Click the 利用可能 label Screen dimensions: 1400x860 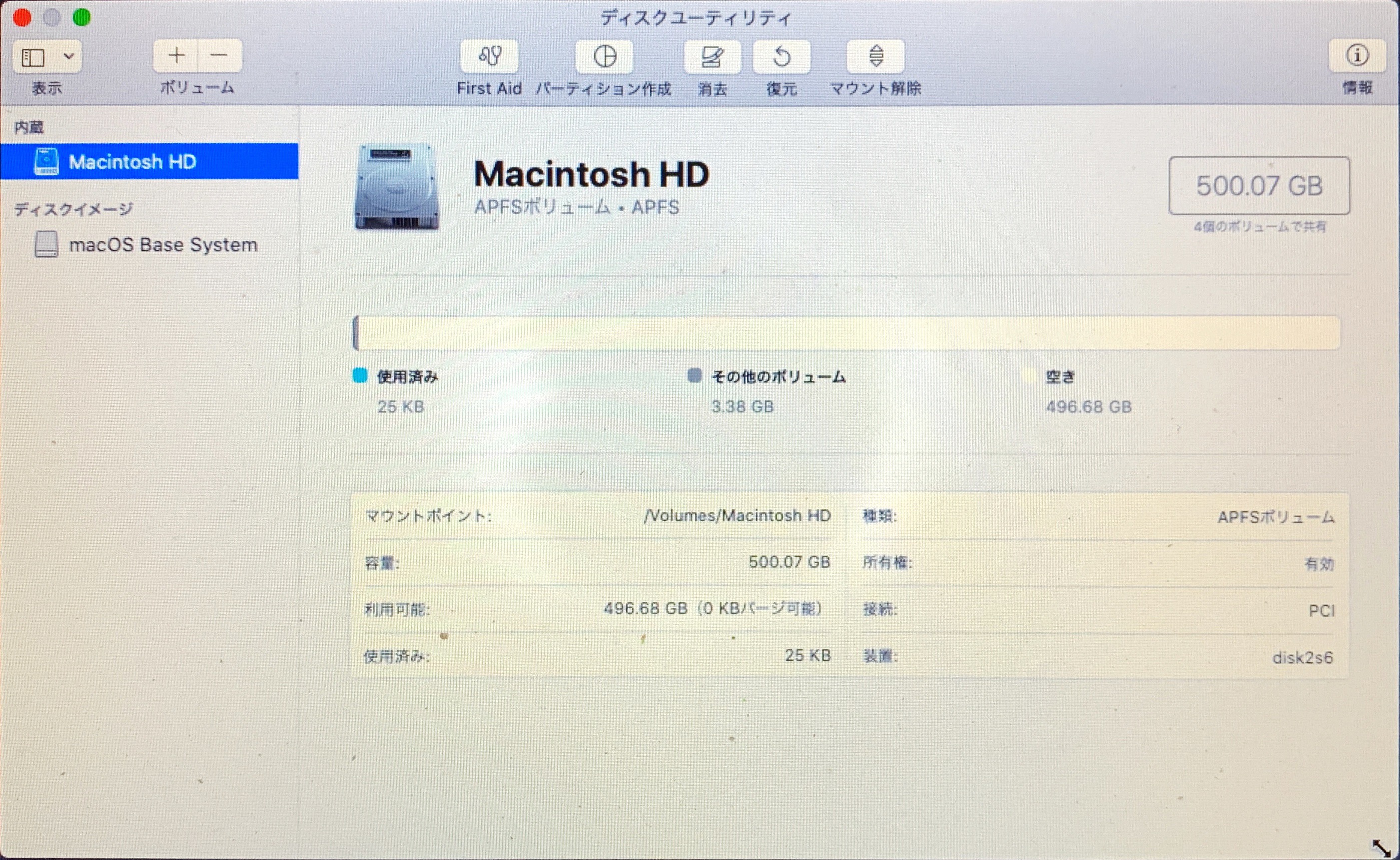[x=397, y=609]
